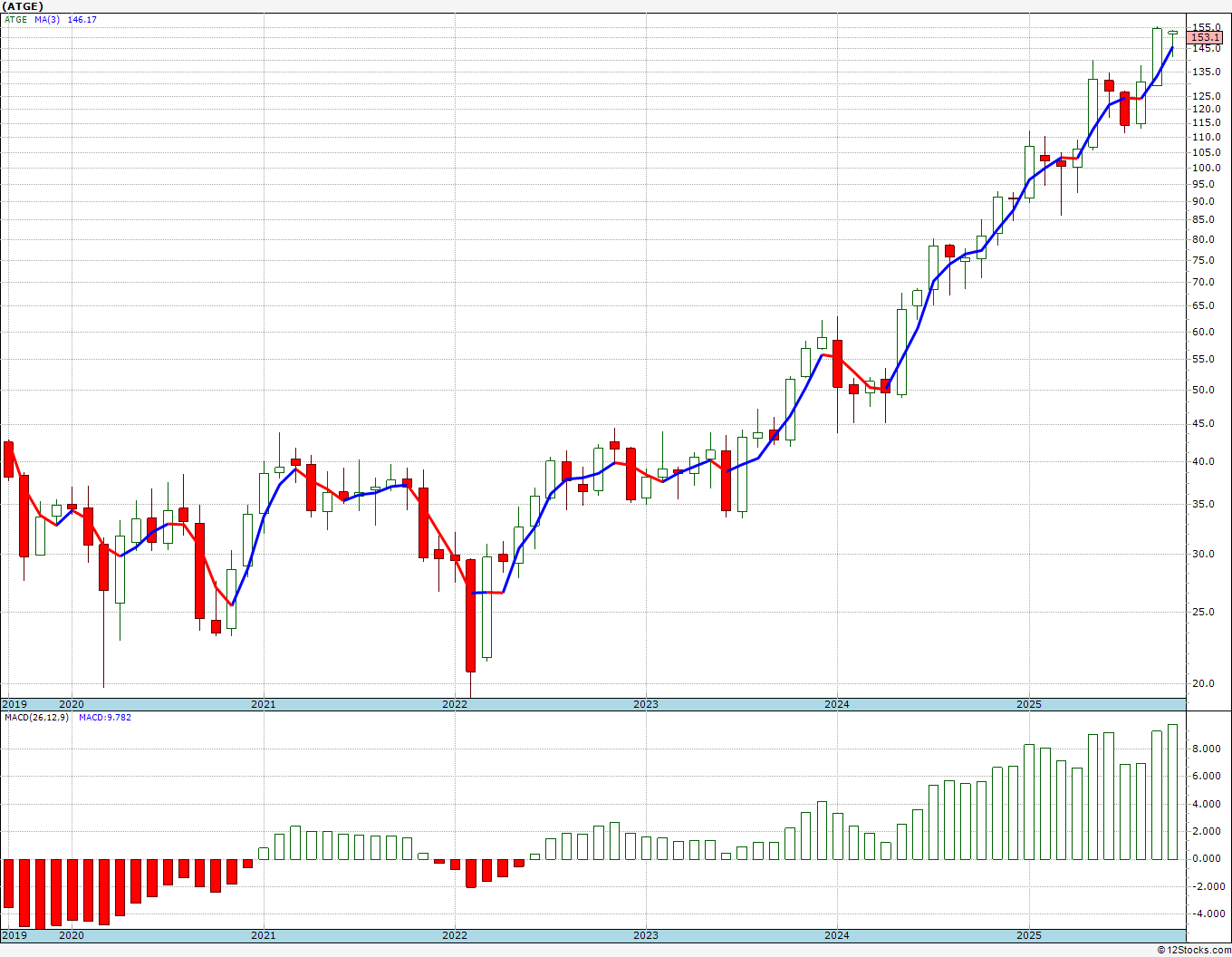Image resolution: width=1232 pixels, height=957 pixels.
Task: Click the 70.0 price axis label
Action: 1204,283
